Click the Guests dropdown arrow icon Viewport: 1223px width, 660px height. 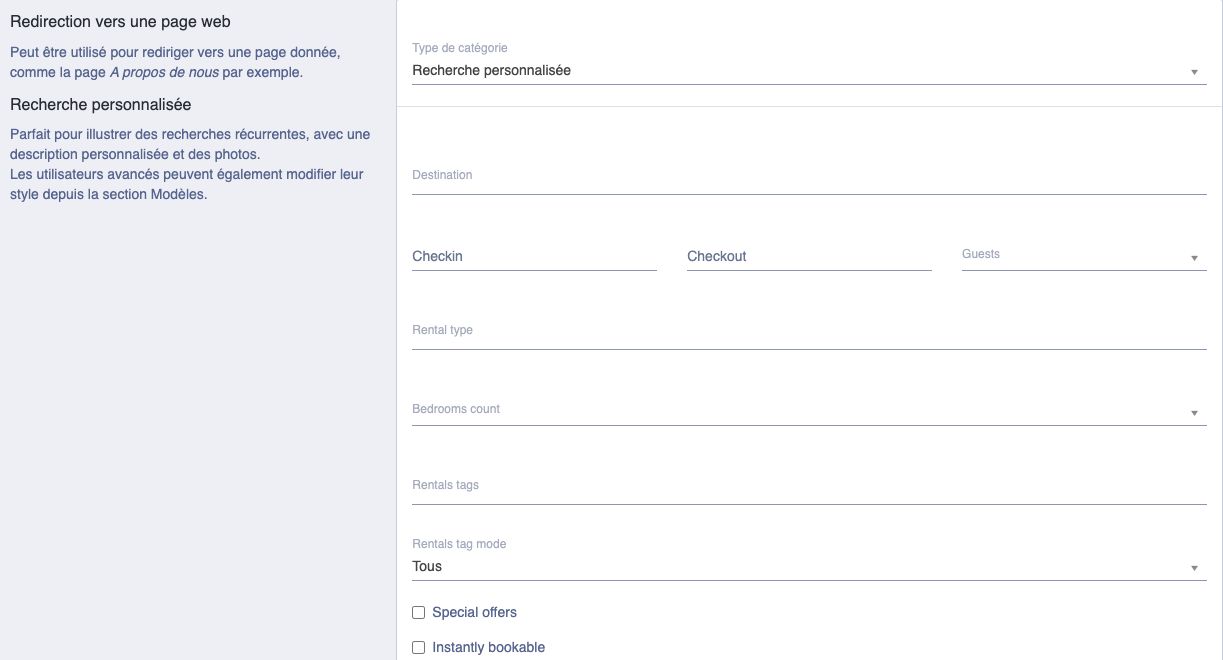pyautogui.click(x=1194, y=259)
